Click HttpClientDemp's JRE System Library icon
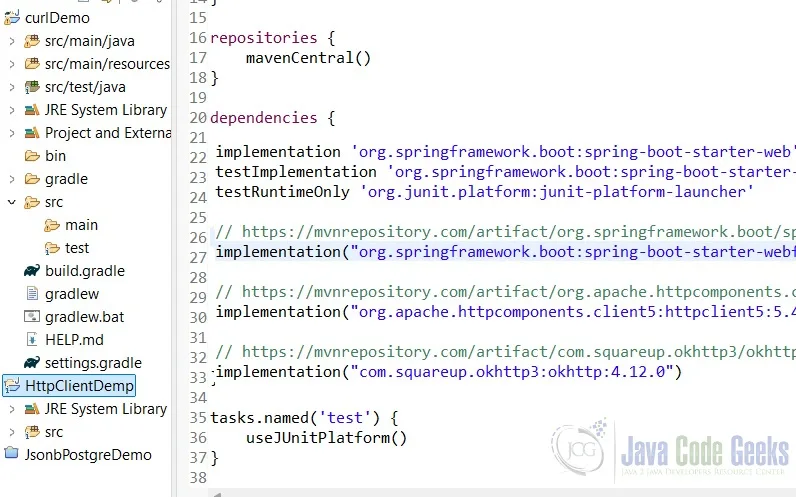 tap(32, 409)
